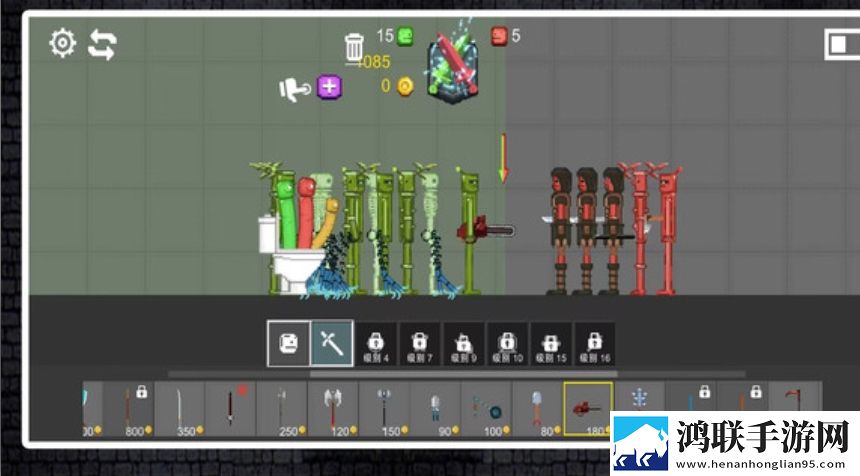The width and height of the screenshot is (860, 476).
Task: Tap locked category level 10
Action: [x=507, y=344]
